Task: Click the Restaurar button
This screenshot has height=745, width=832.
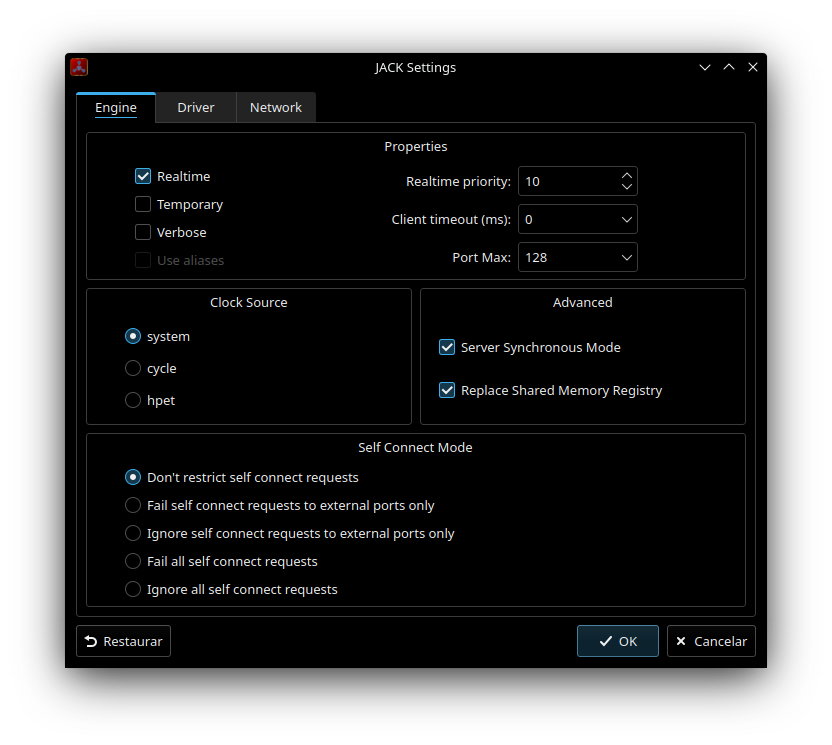Action: coord(124,642)
